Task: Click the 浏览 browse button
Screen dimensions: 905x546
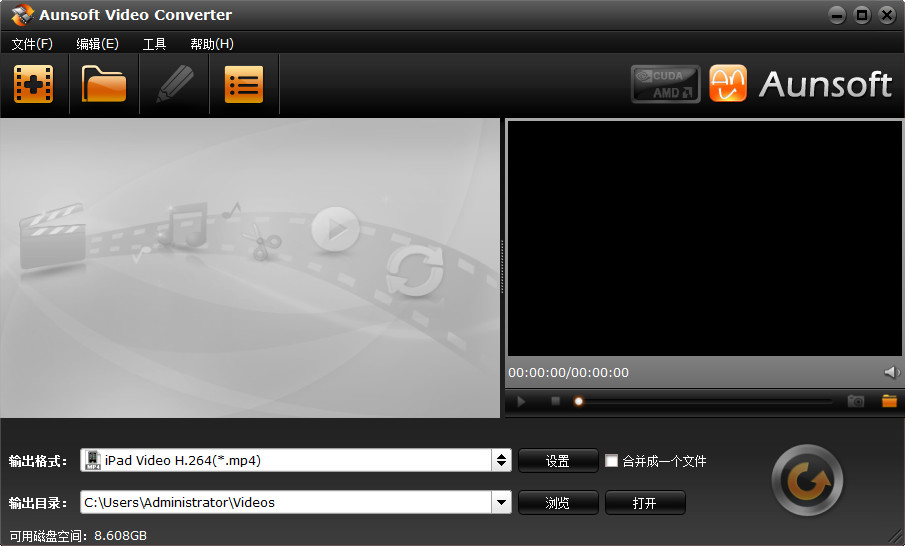Action: pos(558,503)
